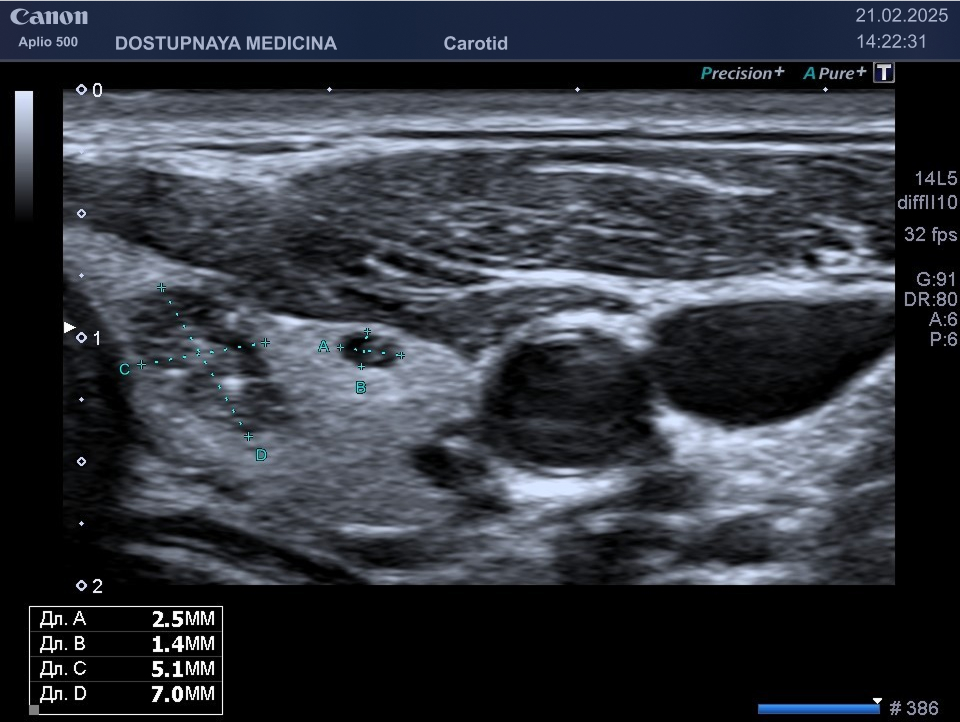The image size is (960, 722).
Task: Select caliper label D on the image
Action: [261, 456]
